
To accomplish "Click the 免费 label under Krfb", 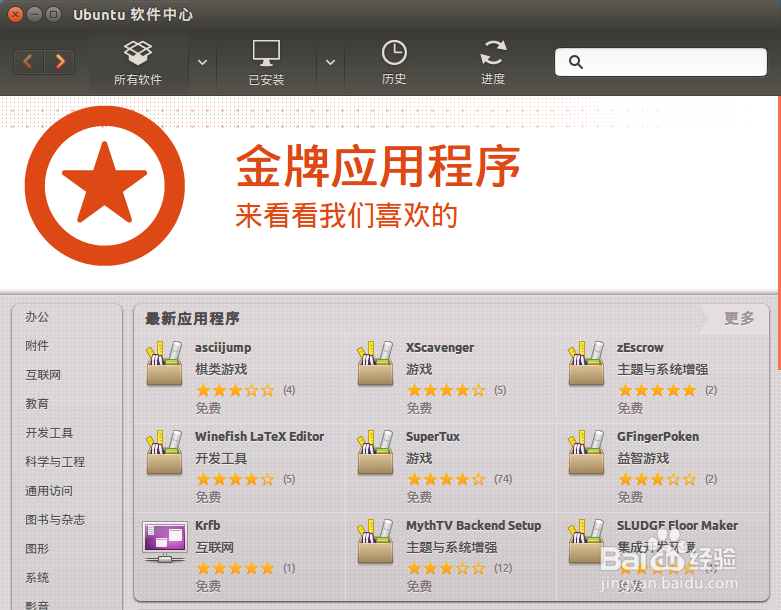I will 208,586.
